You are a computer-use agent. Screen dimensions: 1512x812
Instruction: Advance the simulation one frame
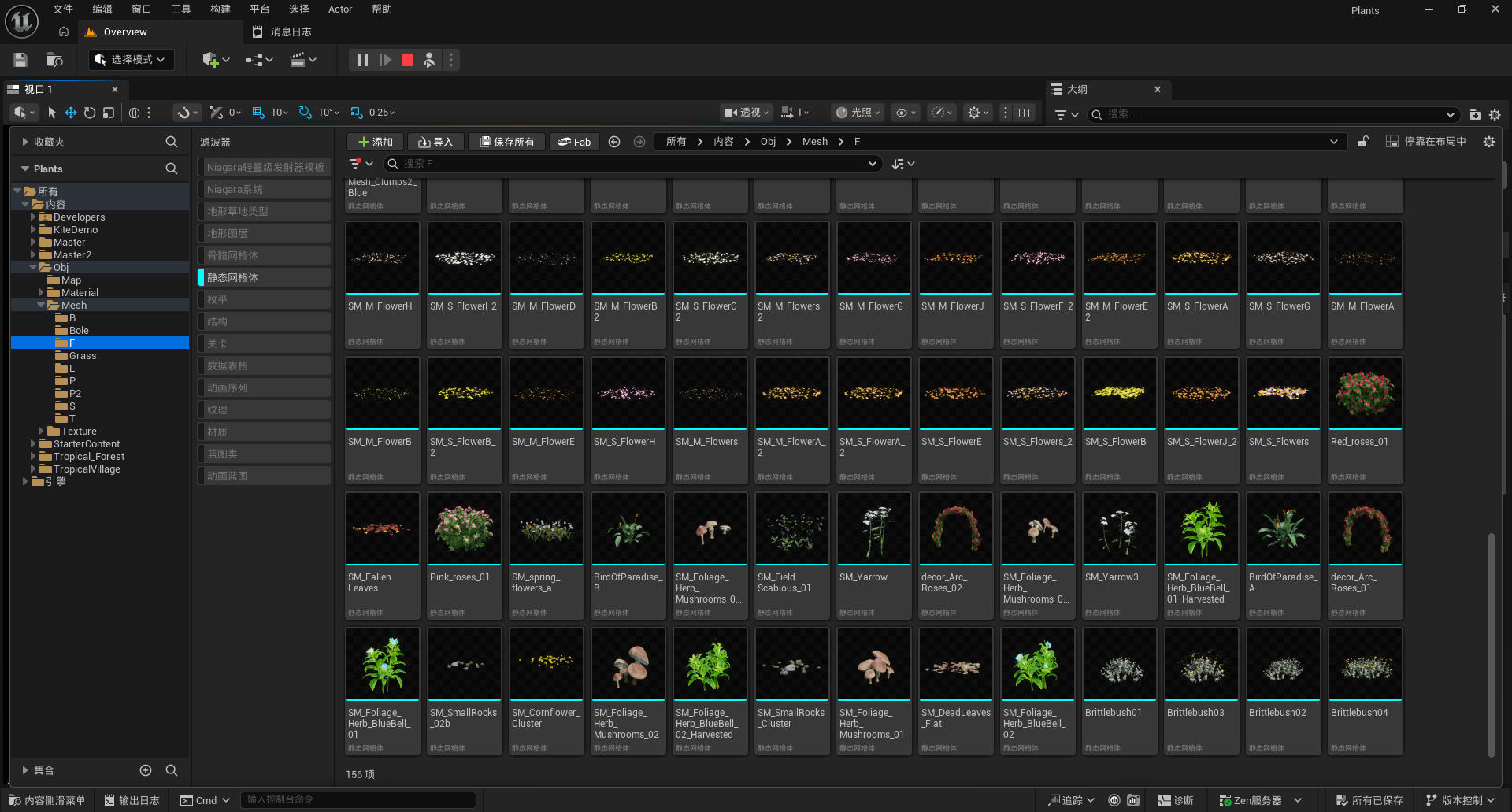pos(385,60)
